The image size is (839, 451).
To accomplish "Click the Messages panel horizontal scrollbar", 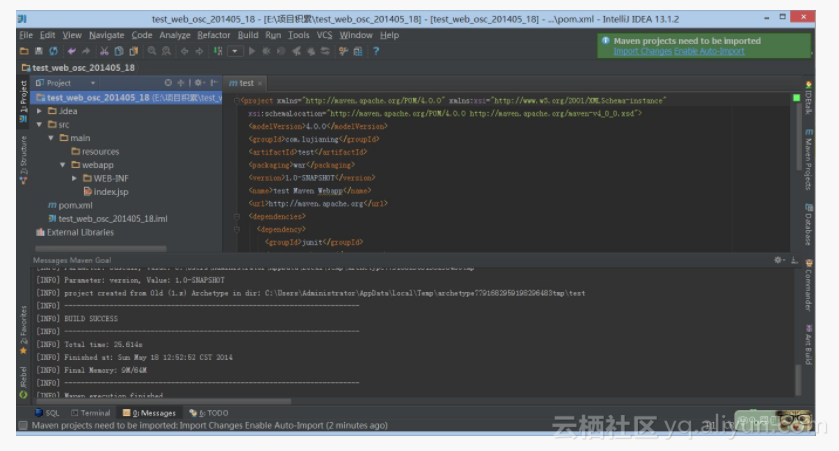I will point(163,401).
